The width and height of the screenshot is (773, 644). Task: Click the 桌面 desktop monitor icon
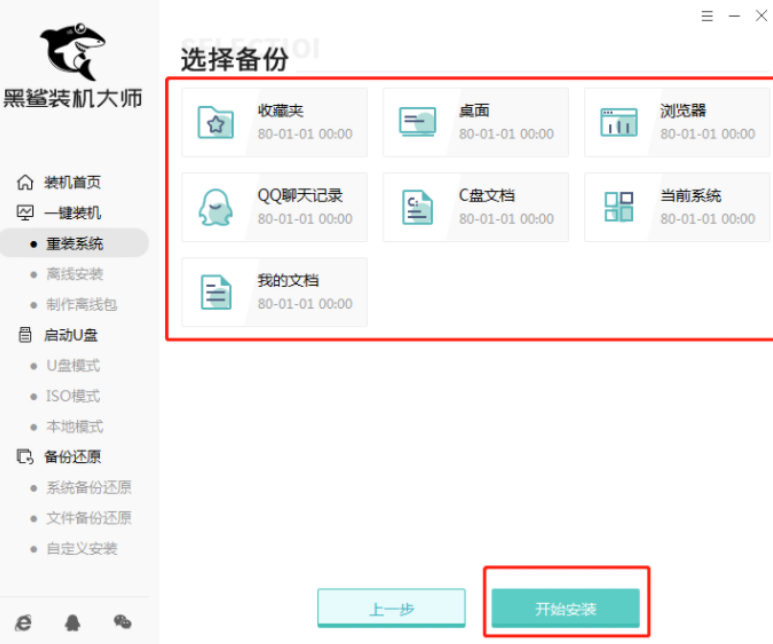[417, 122]
